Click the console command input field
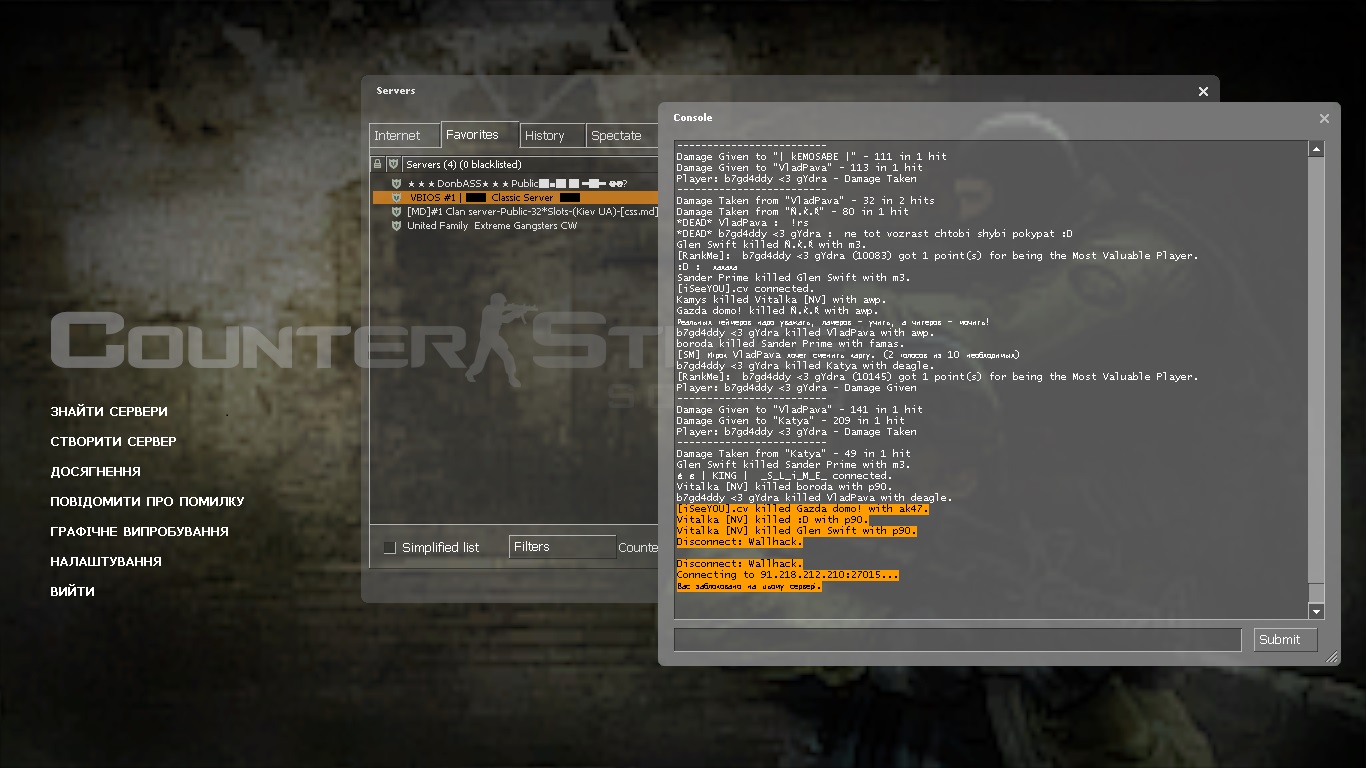This screenshot has width=1366, height=768. tap(957, 640)
